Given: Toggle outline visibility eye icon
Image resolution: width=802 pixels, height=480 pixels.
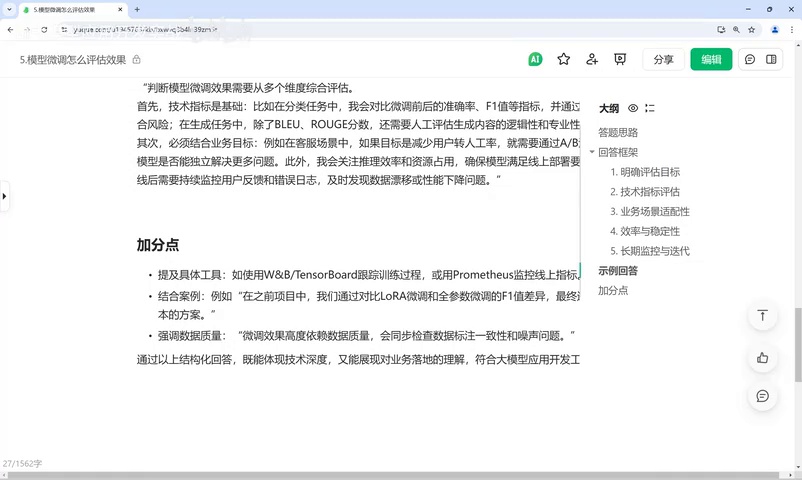Looking at the screenshot, I should coord(633,108).
